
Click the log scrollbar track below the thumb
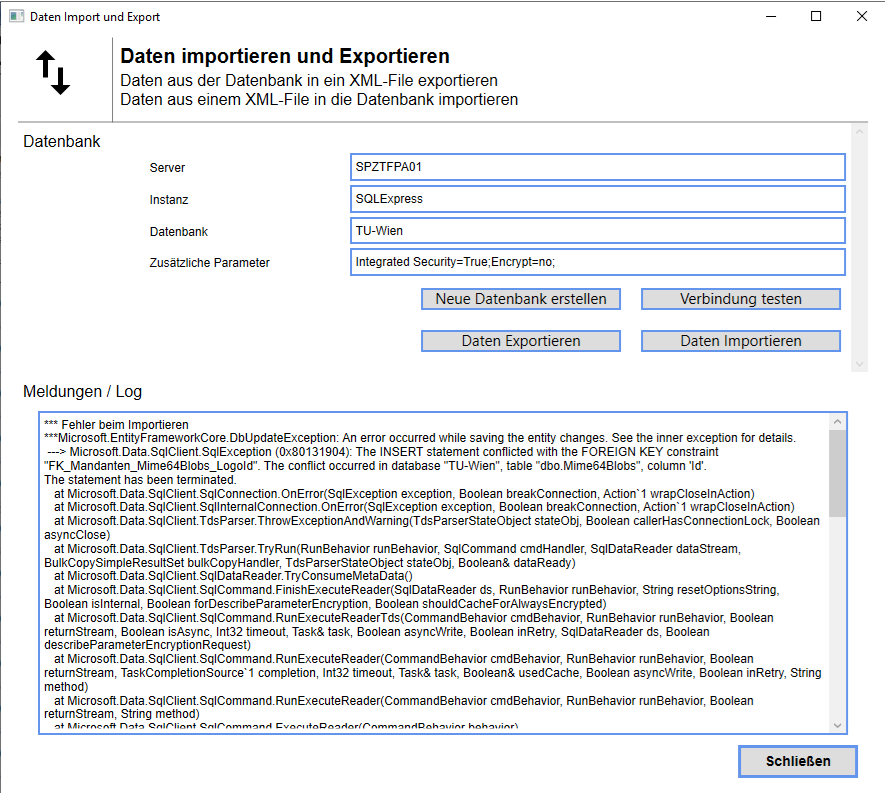pos(838,620)
